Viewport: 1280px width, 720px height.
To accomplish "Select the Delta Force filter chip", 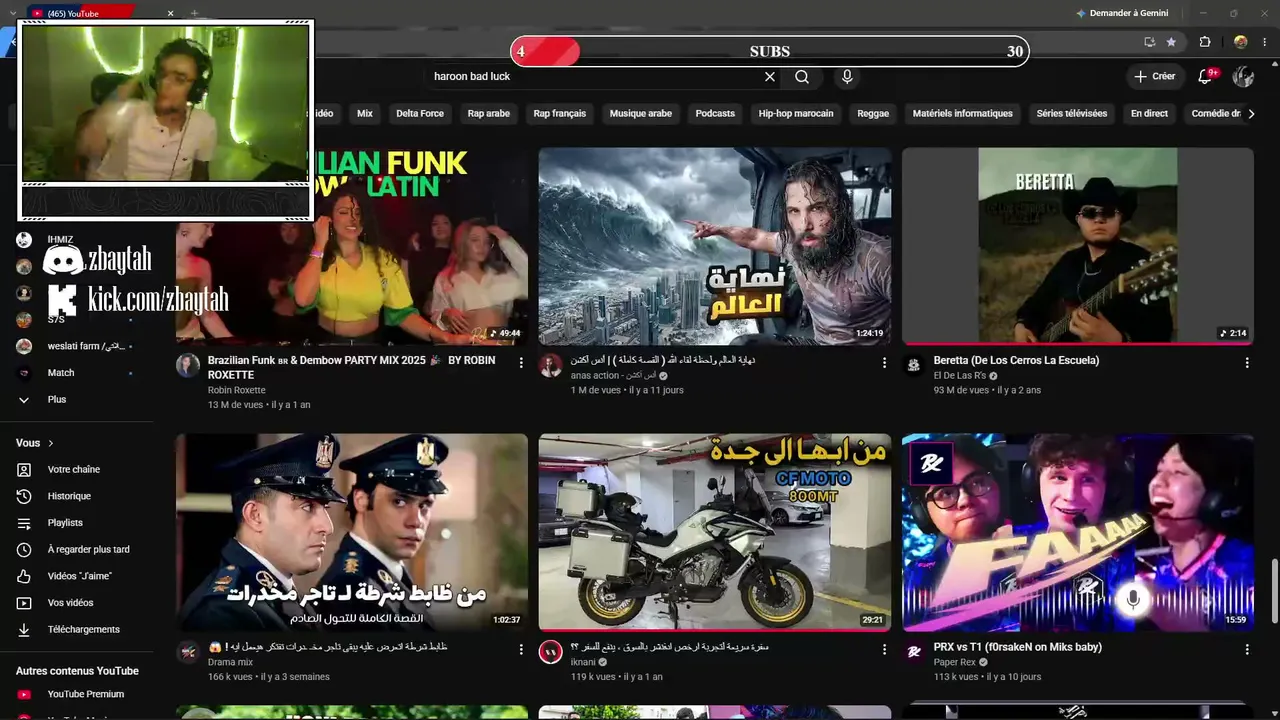I will pos(420,114).
